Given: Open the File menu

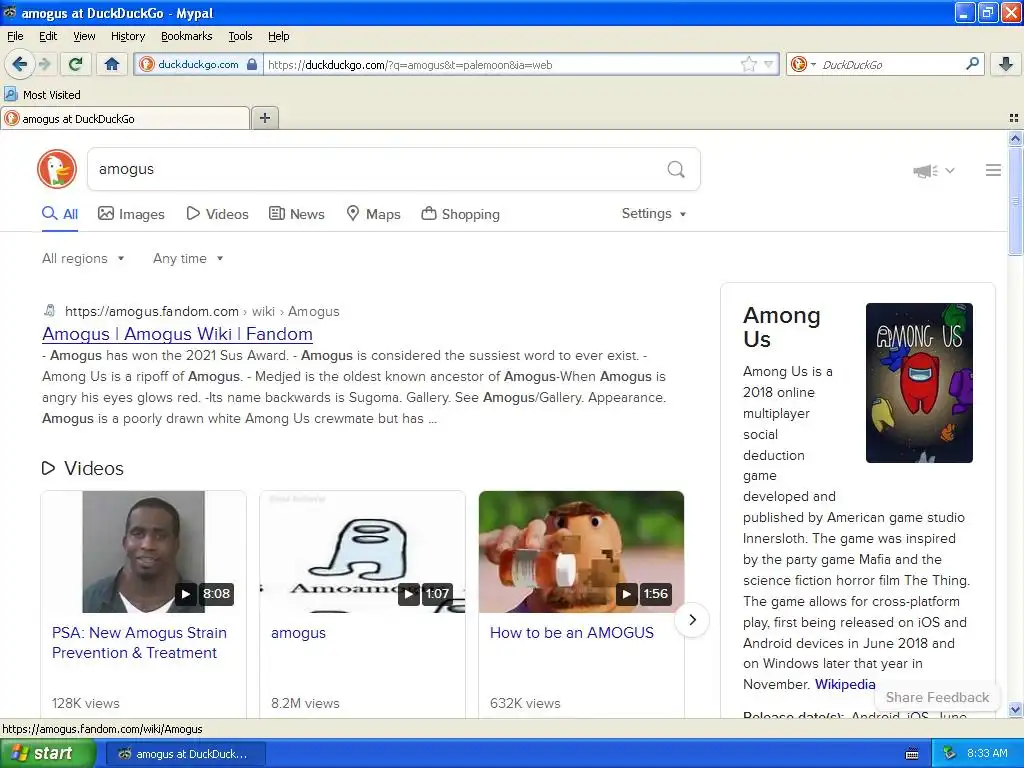Looking at the screenshot, I should (15, 36).
